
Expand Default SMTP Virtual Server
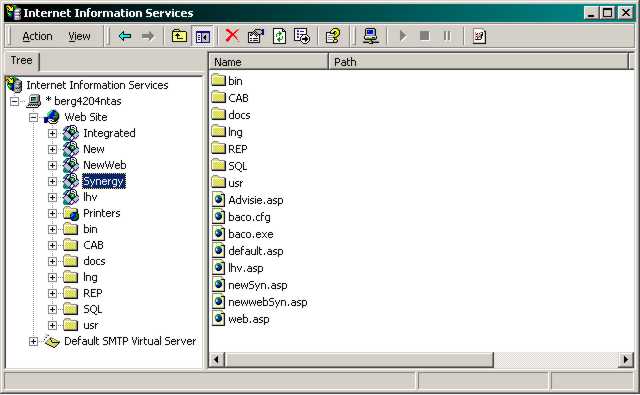[33, 341]
